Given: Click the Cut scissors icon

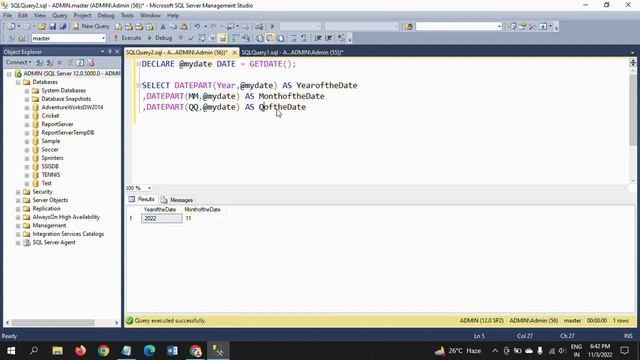Looking at the screenshot, I should [x=163, y=26].
